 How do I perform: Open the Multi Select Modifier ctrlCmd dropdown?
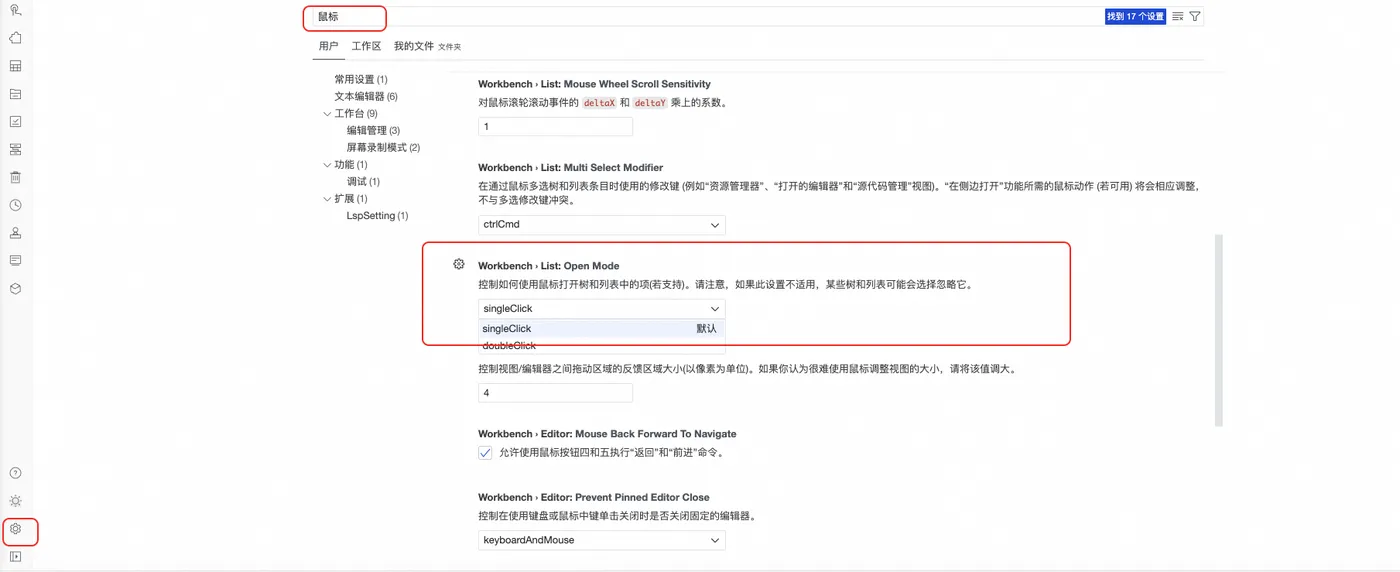pos(602,225)
